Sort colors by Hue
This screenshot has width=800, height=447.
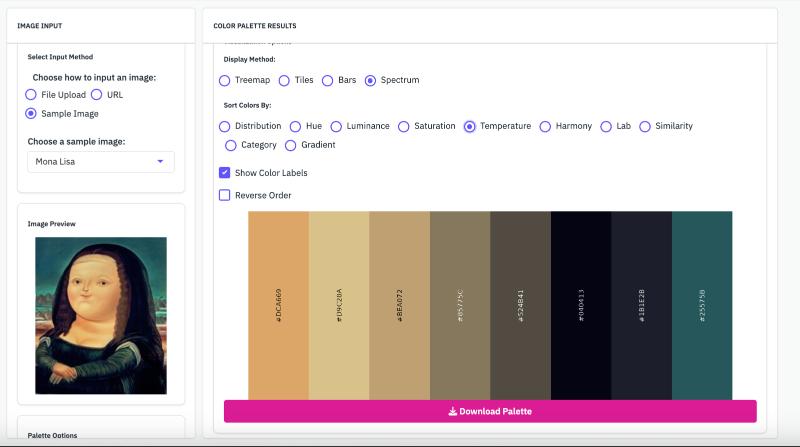coord(295,127)
